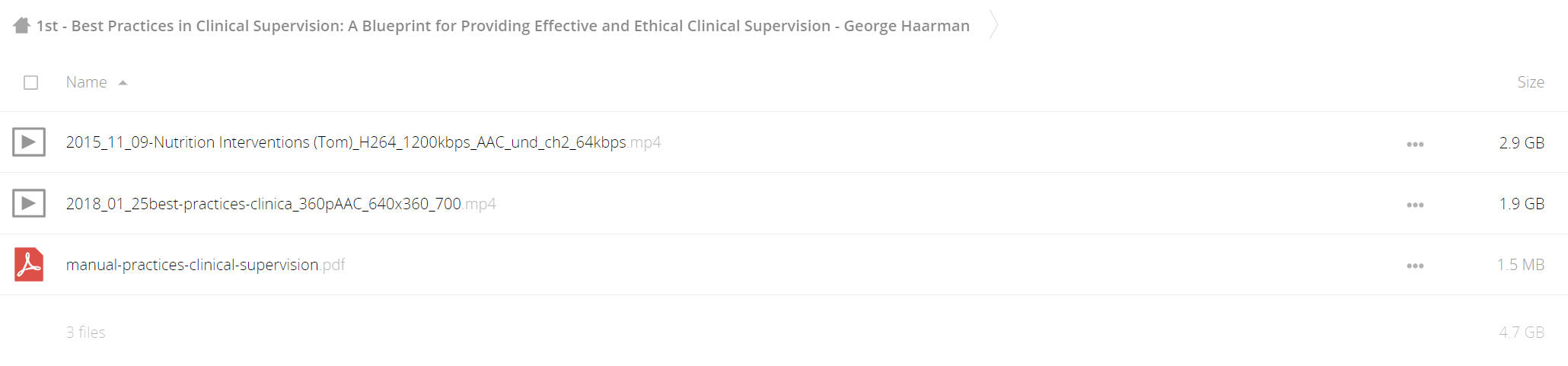Click the breadcrumb chevron after folder title

993,25
